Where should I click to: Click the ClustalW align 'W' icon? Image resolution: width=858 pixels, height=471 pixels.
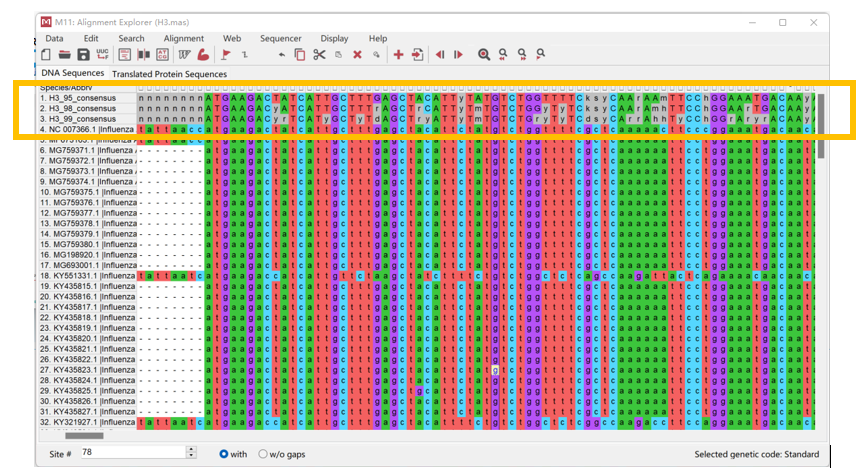(x=185, y=54)
